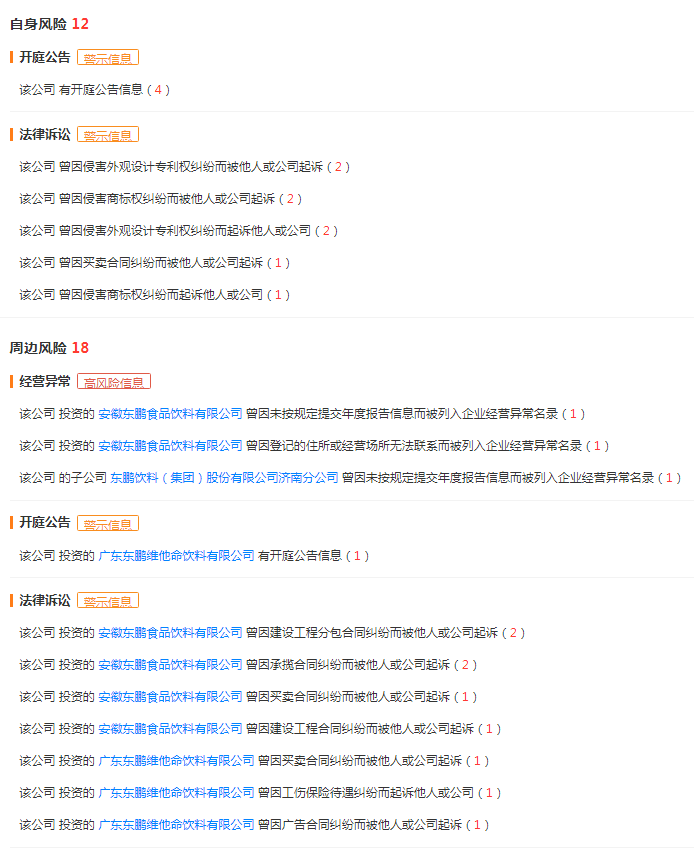Open 广东东鹏维他命 link in 工伤保险待遇纠纷 row
Viewport: 694px width, 855px height.
click(176, 793)
